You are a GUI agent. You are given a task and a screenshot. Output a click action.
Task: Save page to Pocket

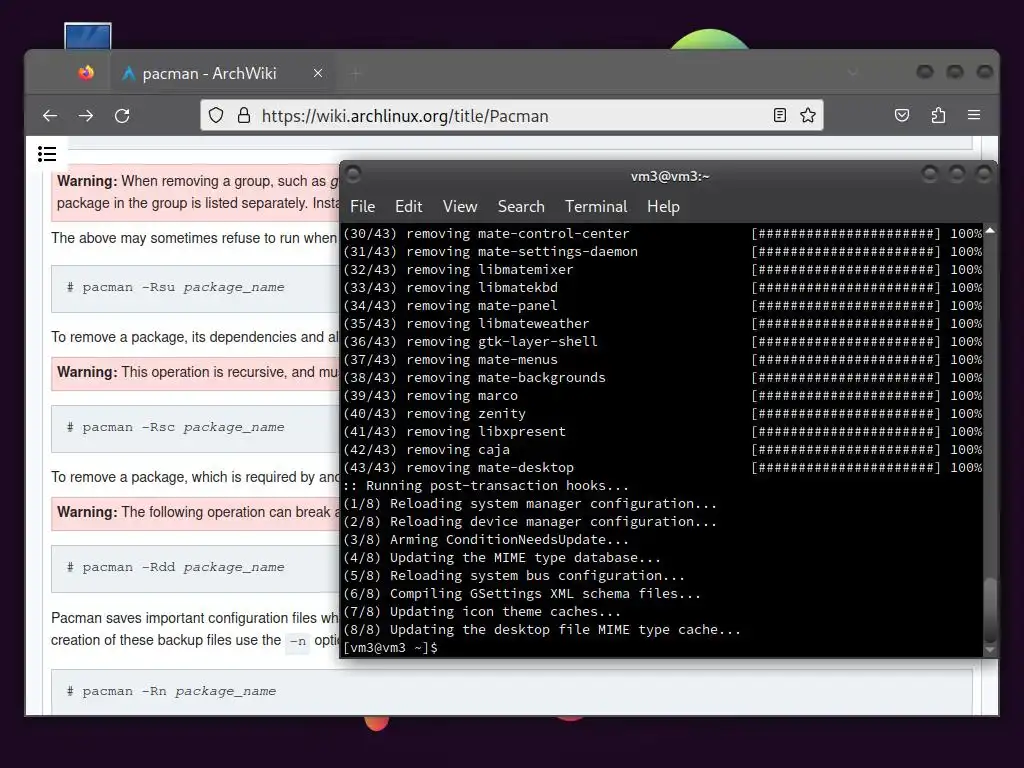tap(902, 116)
